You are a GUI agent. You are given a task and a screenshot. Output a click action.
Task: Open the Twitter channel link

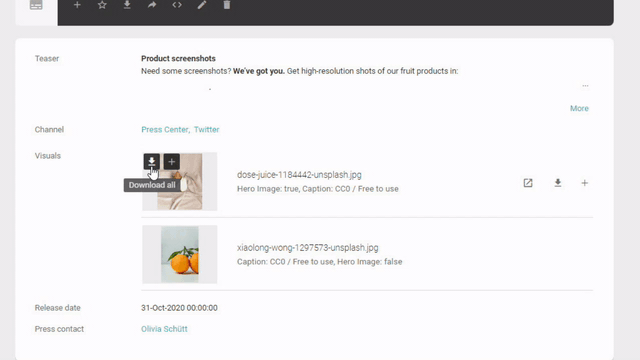point(207,129)
